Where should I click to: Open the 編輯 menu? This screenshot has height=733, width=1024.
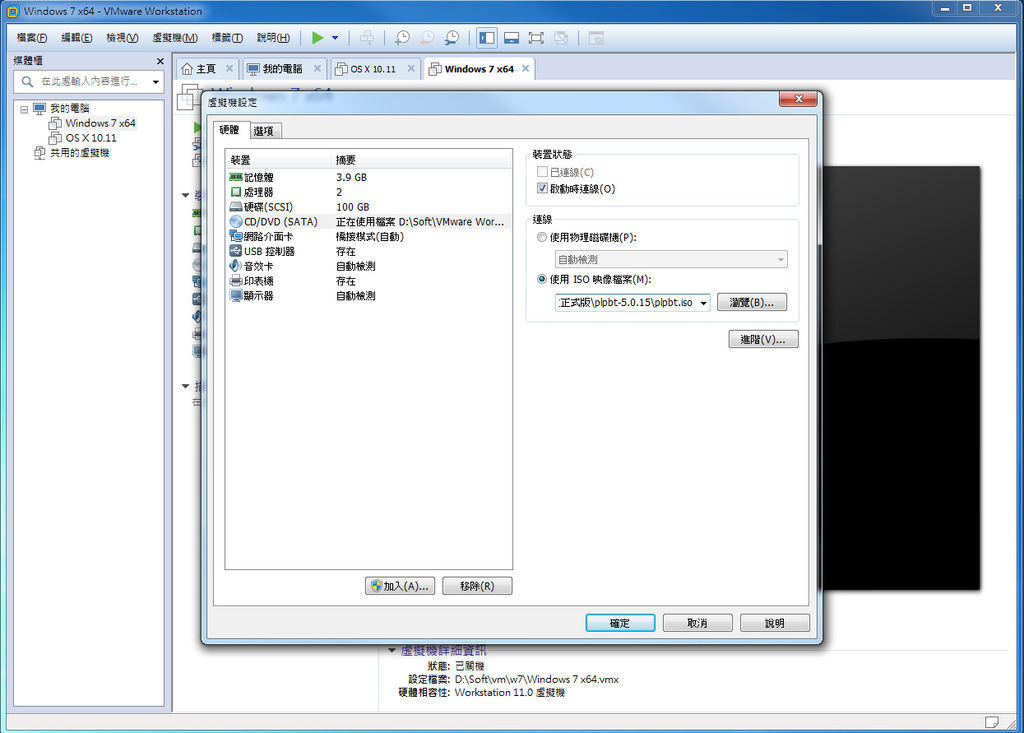coord(76,38)
